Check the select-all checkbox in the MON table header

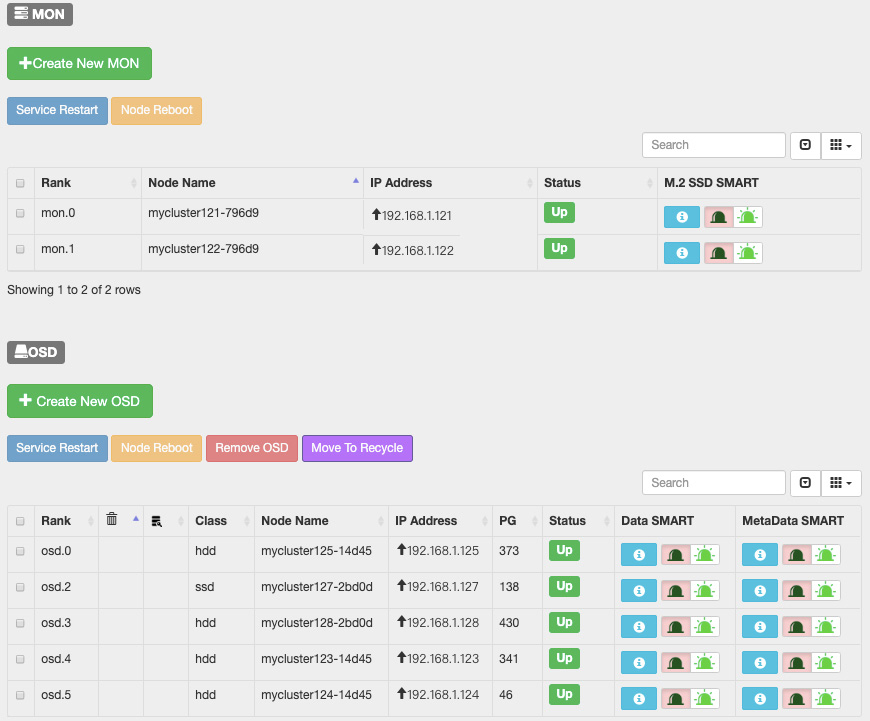(20, 183)
